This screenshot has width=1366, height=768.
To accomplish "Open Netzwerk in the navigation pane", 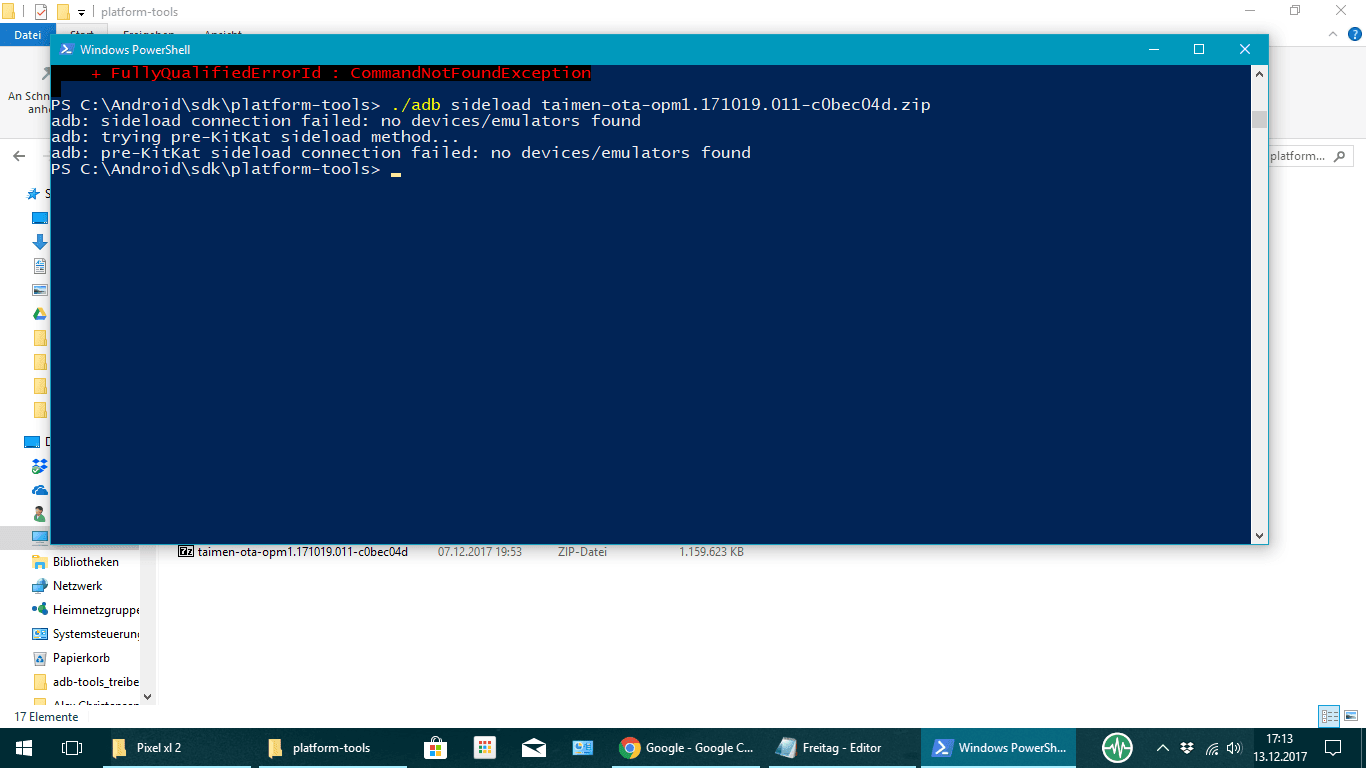I will pos(78,586).
